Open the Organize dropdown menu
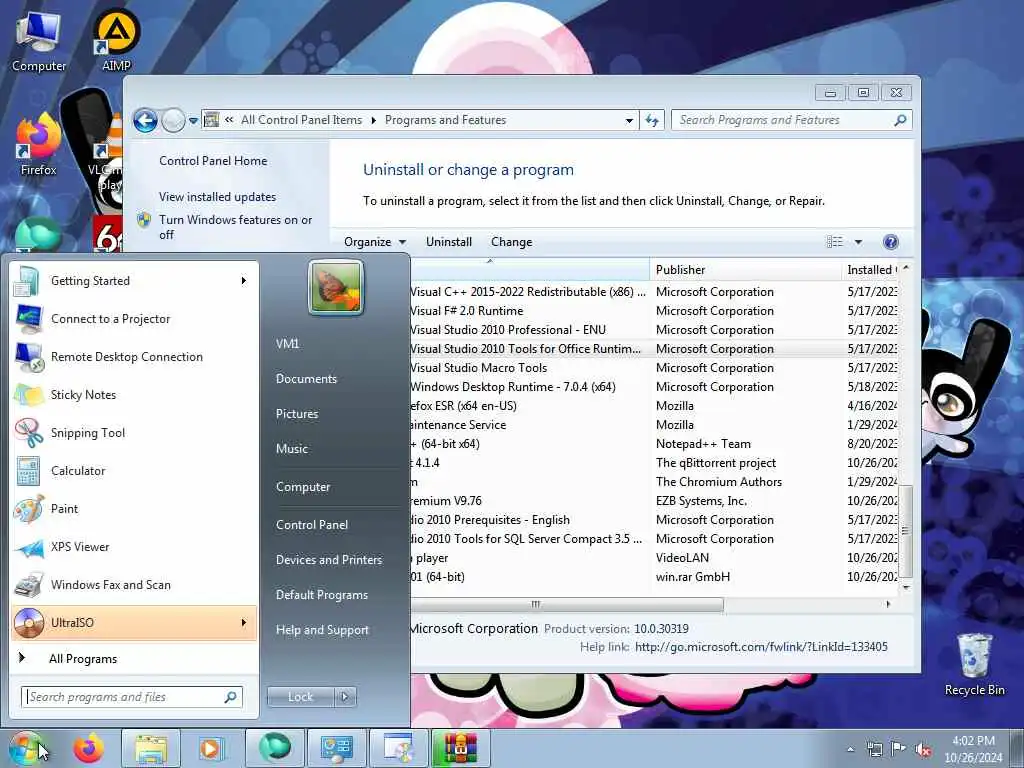 (x=375, y=242)
